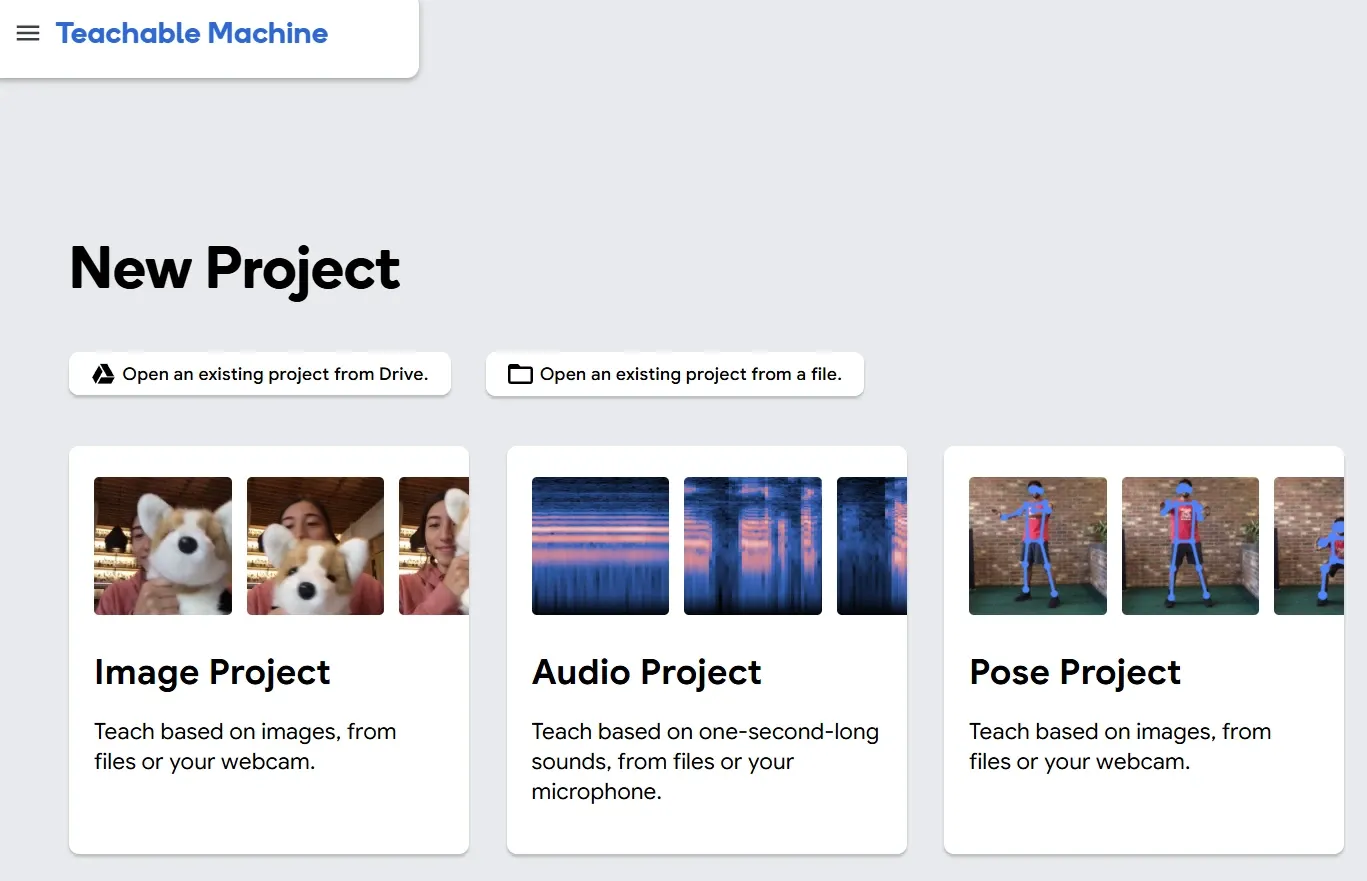
Task: Select second spectrogram with vertical streaks
Action: [x=753, y=546]
